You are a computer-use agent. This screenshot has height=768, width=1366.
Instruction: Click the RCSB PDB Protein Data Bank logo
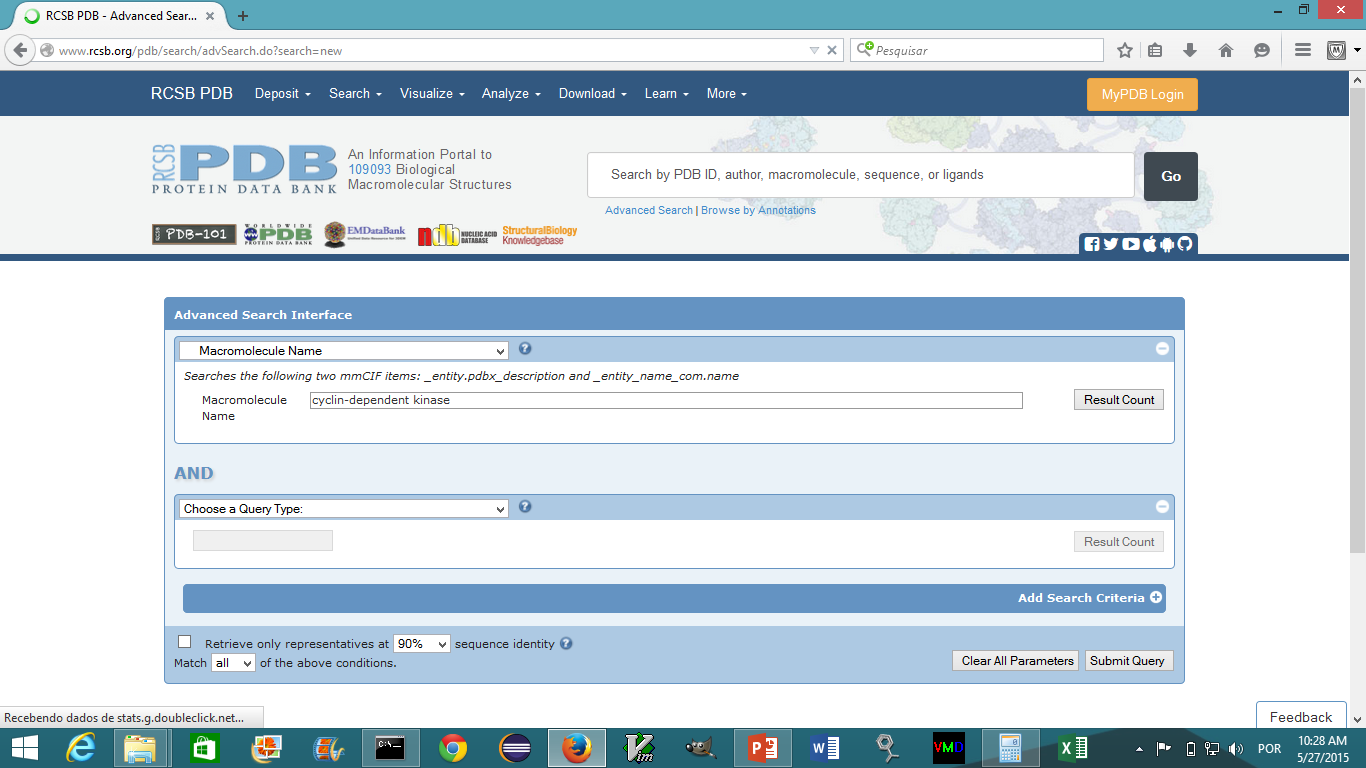click(244, 169)
